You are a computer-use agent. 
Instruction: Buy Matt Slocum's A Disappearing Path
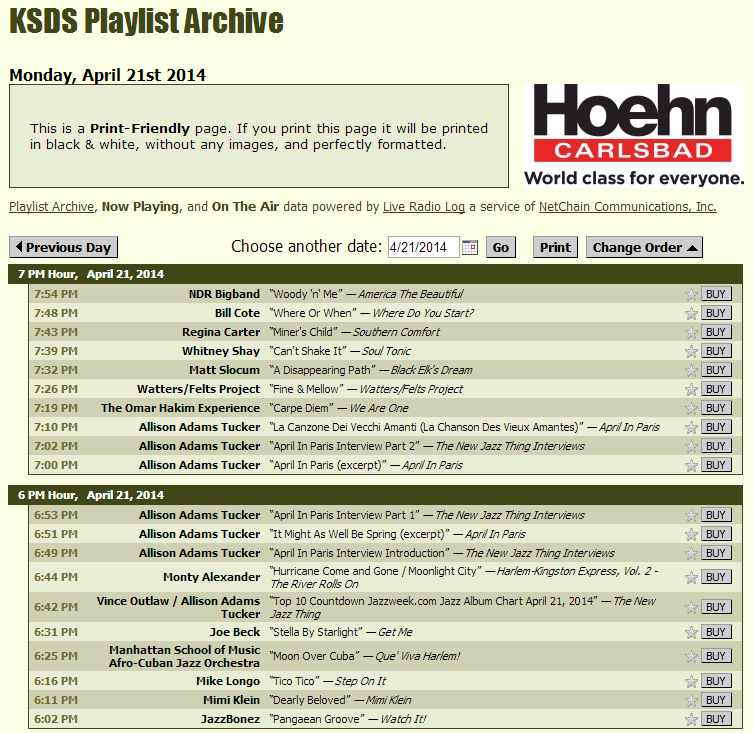(716, 370)
